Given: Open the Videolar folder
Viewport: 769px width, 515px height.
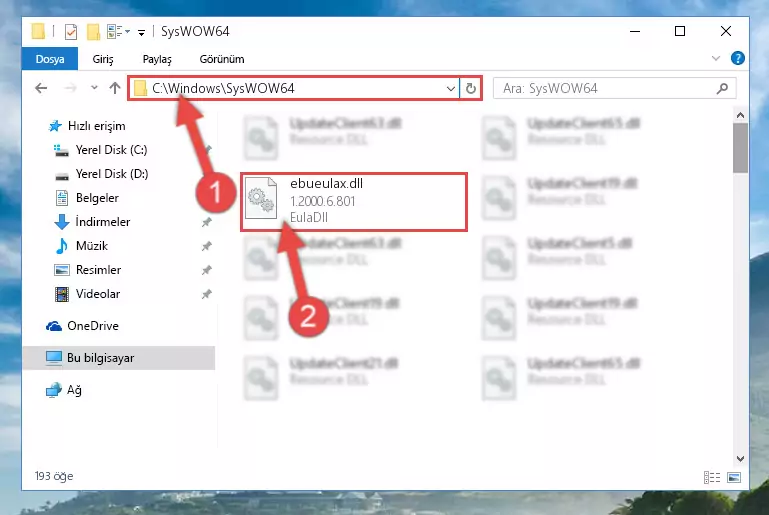Looking at the screenshot, I should click(x=98, y=294).
